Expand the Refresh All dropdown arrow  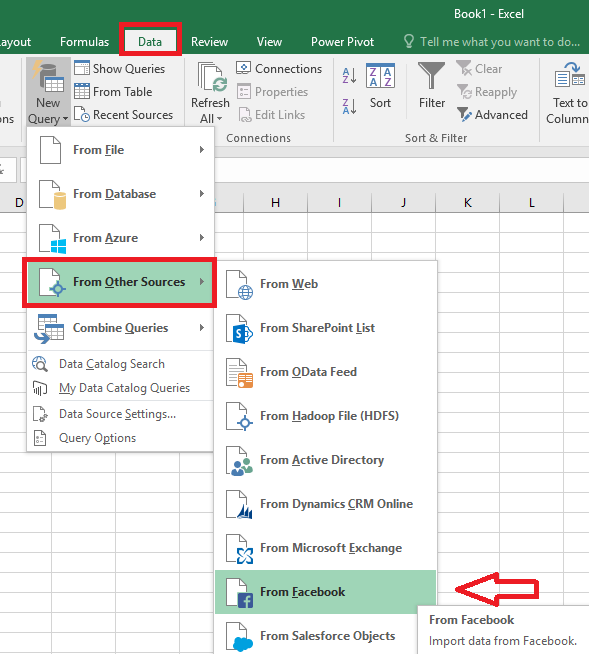219,119
